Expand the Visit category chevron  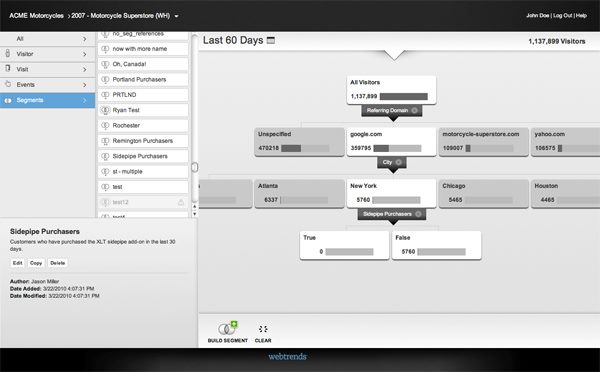[x=85, y=69]
